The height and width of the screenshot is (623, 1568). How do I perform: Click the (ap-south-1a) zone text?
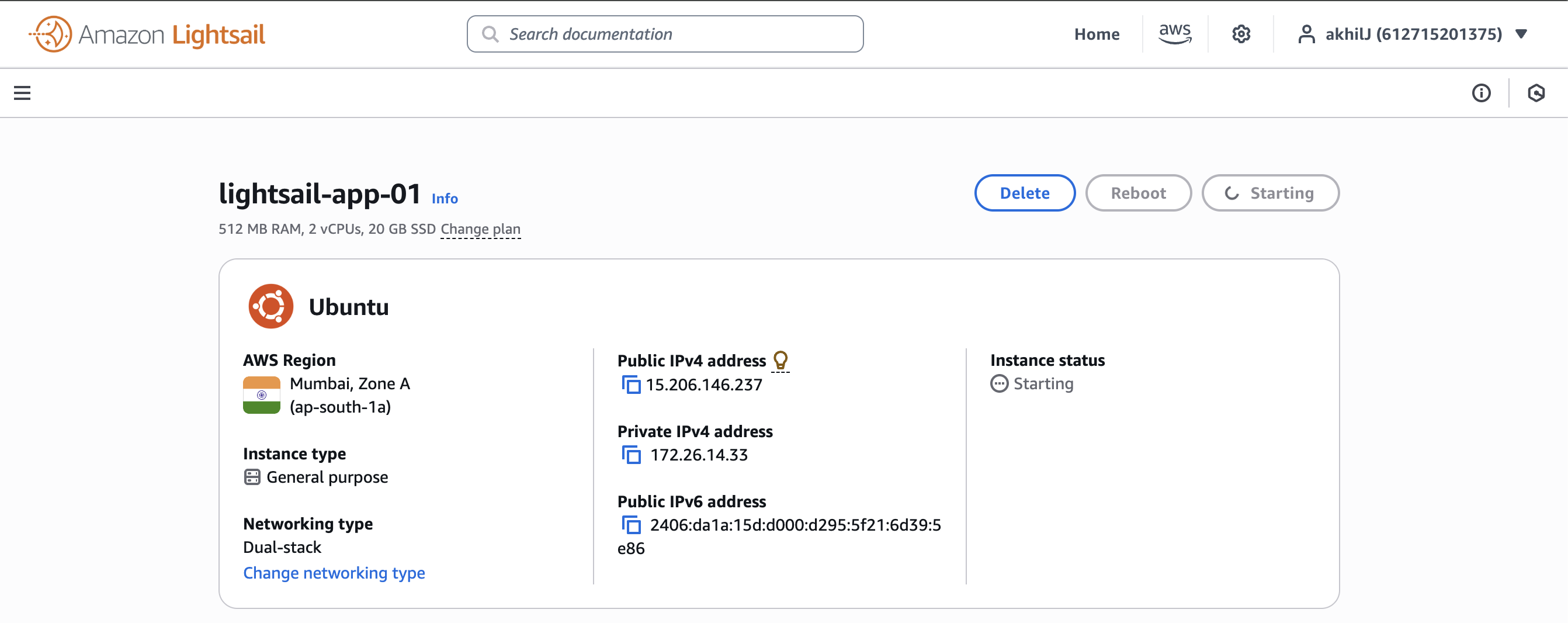click(340, 407)
